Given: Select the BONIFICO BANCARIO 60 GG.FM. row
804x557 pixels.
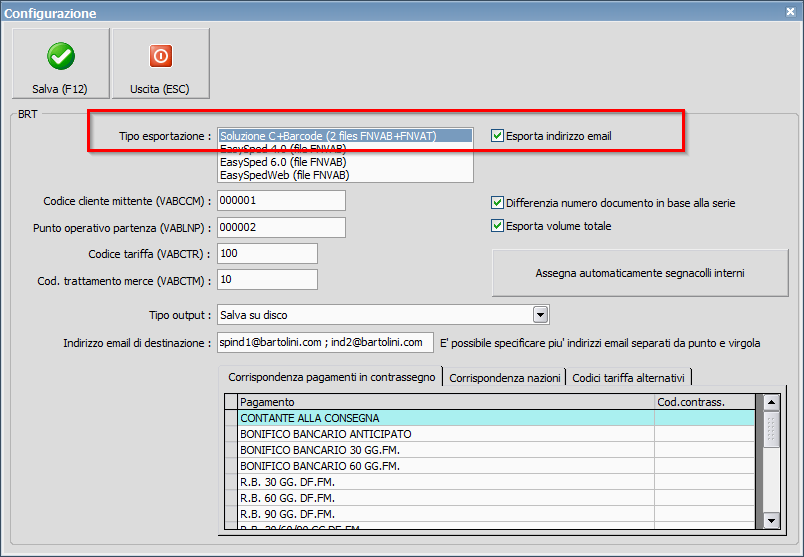Looking at the screenshot, I should 489,466.
